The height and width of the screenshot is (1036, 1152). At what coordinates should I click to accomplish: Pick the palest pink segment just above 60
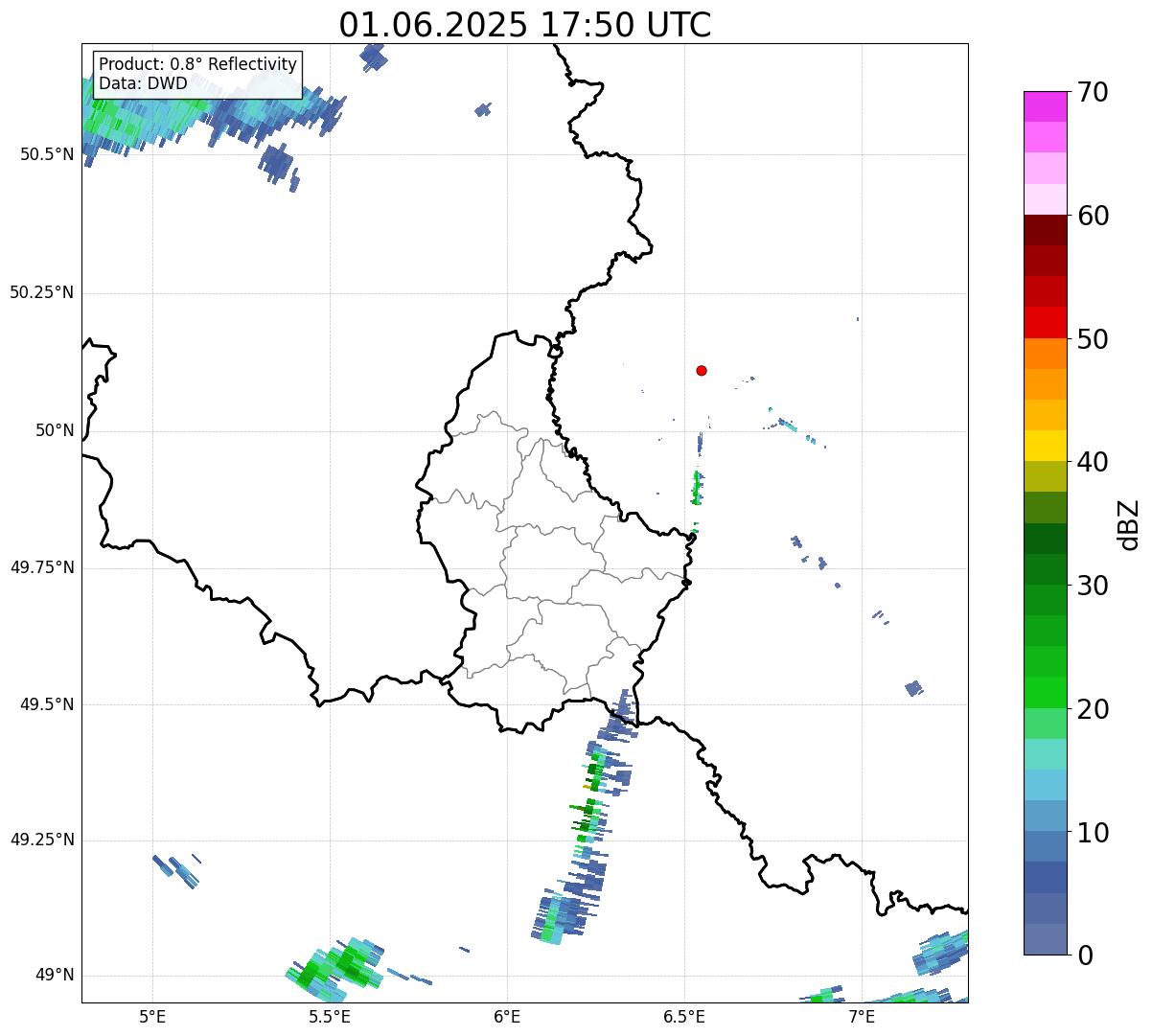[1045, 199]
